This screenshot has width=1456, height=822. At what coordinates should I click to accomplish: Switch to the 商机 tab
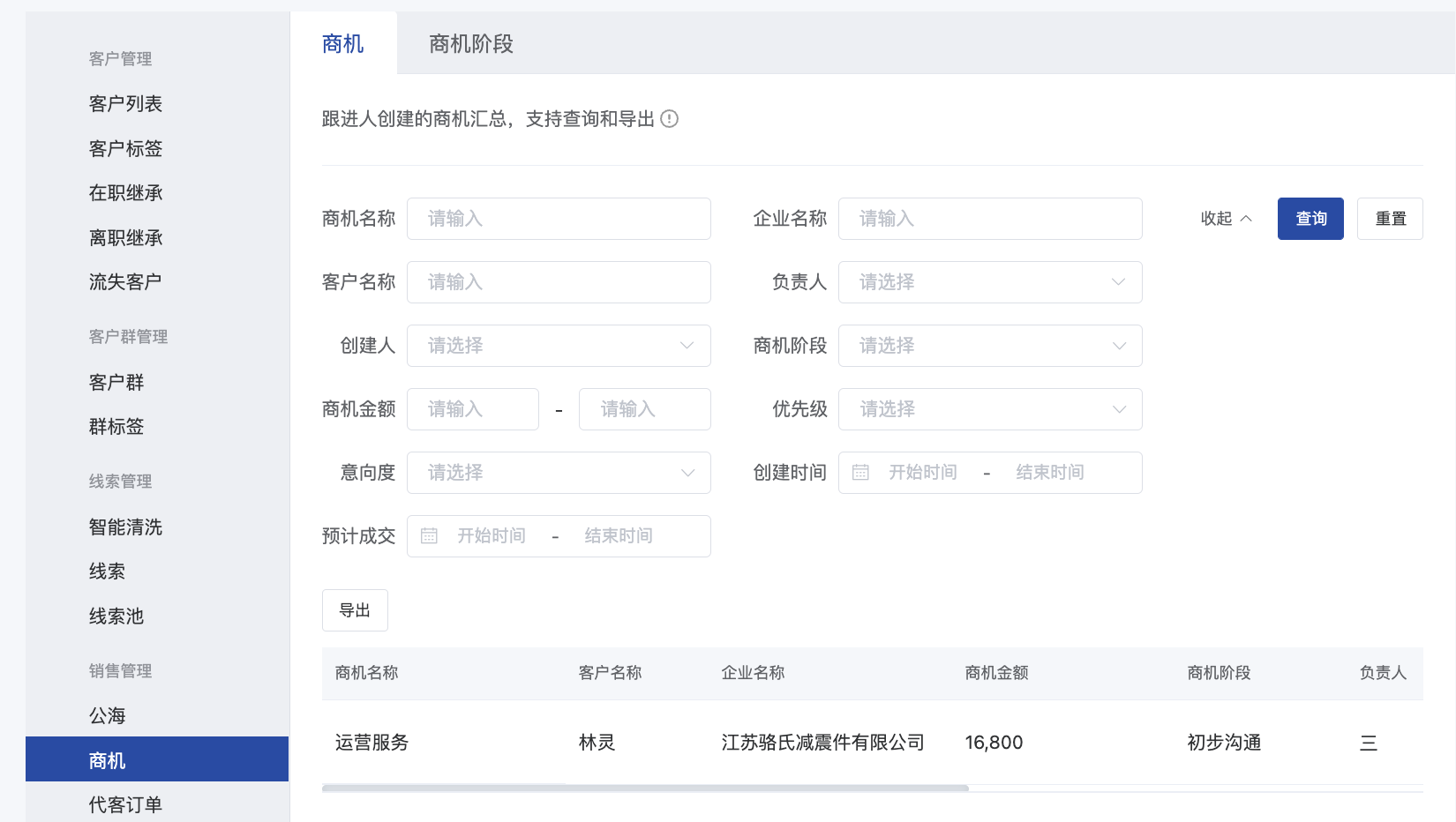click(x=343, y=43)
